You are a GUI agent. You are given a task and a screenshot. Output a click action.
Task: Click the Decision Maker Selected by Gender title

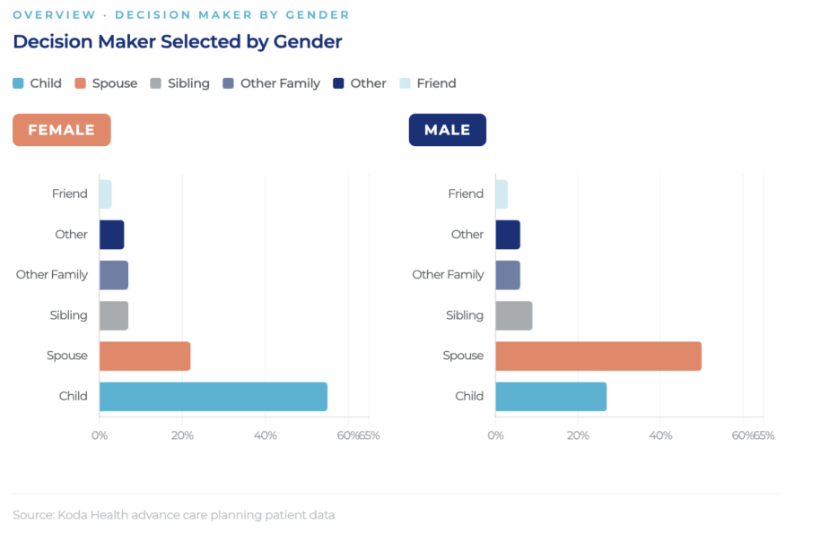pyautogui.click(x=178, y=42)
